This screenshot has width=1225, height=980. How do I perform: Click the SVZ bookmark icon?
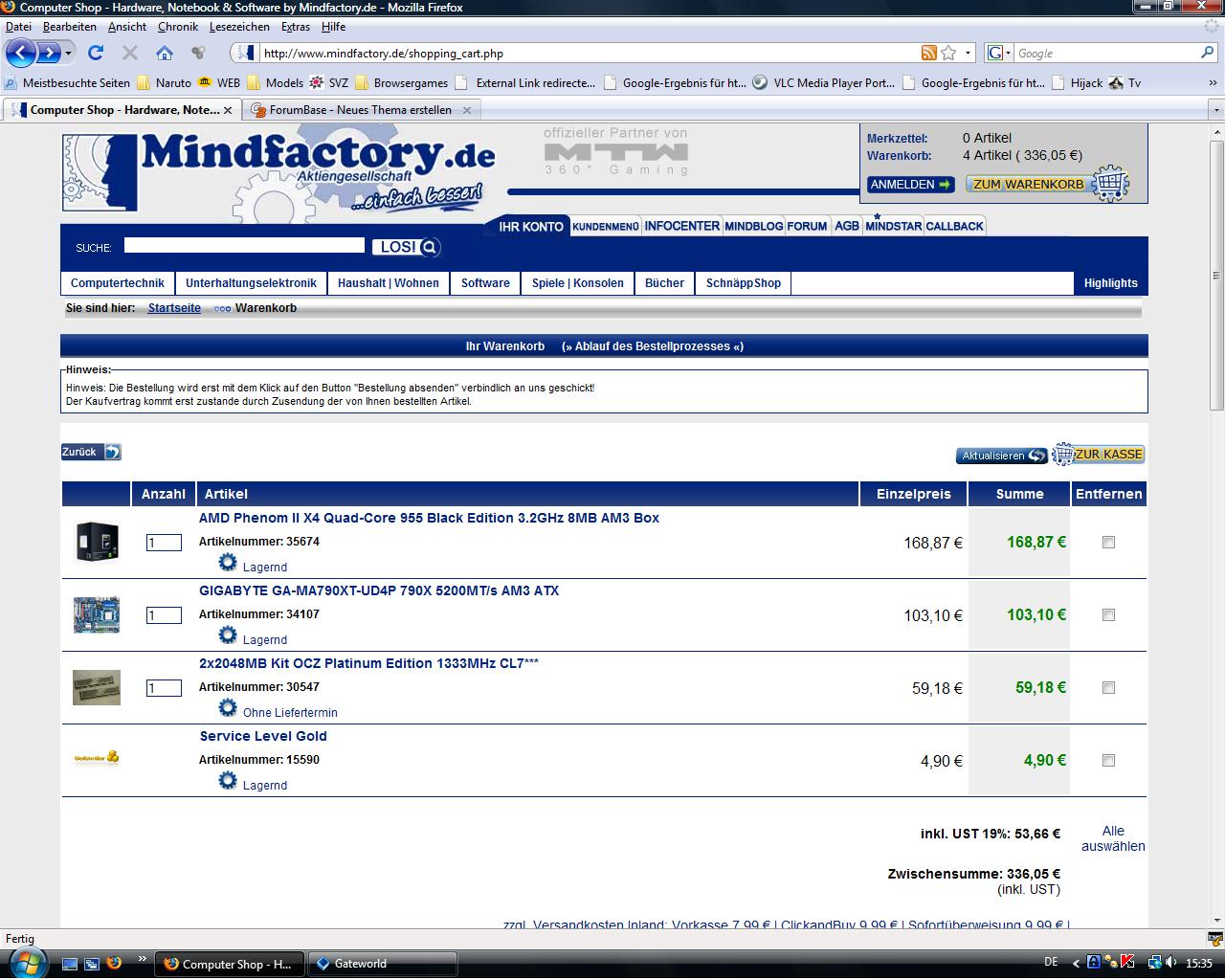(x=316, y=83)
